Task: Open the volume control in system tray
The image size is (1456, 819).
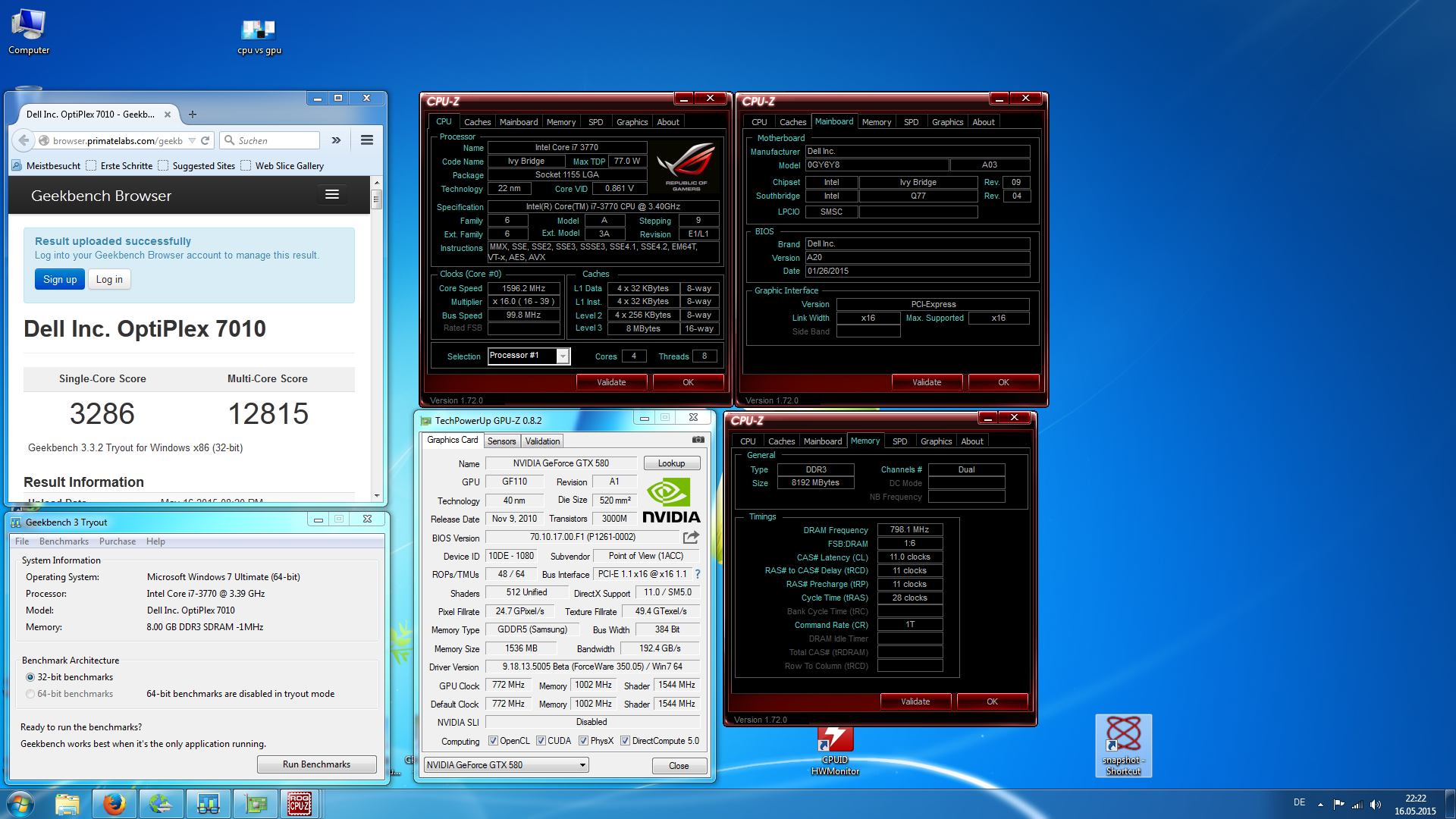Action: (1376, 804)
